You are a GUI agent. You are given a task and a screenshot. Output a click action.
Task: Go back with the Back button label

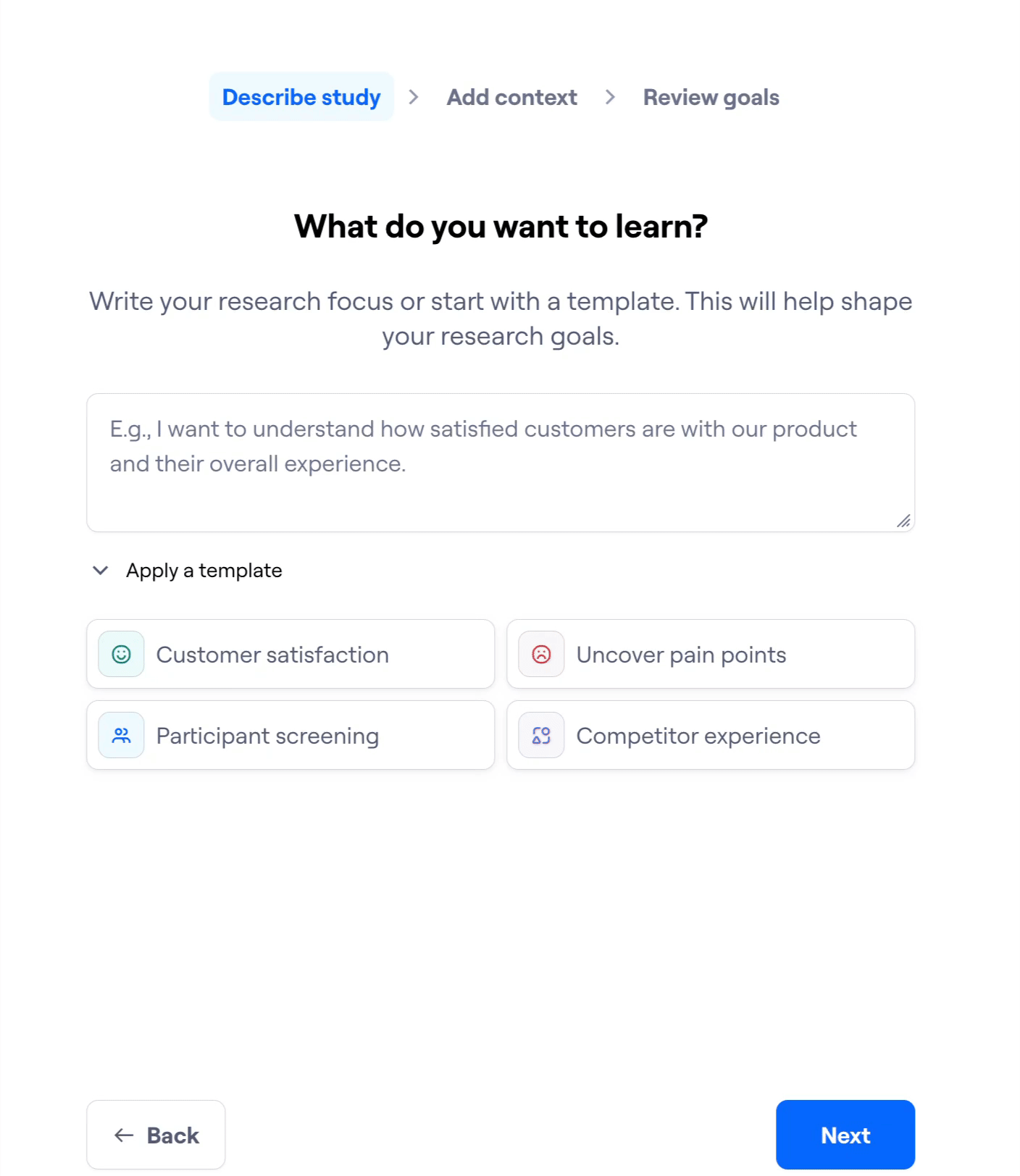tap(172, 1135)
